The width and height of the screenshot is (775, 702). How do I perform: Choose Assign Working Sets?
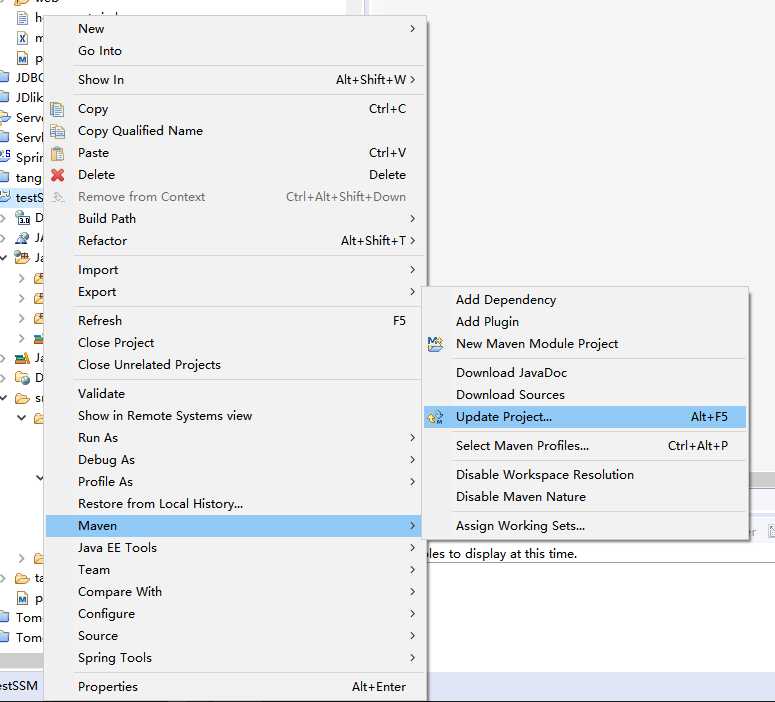point(585,526)
